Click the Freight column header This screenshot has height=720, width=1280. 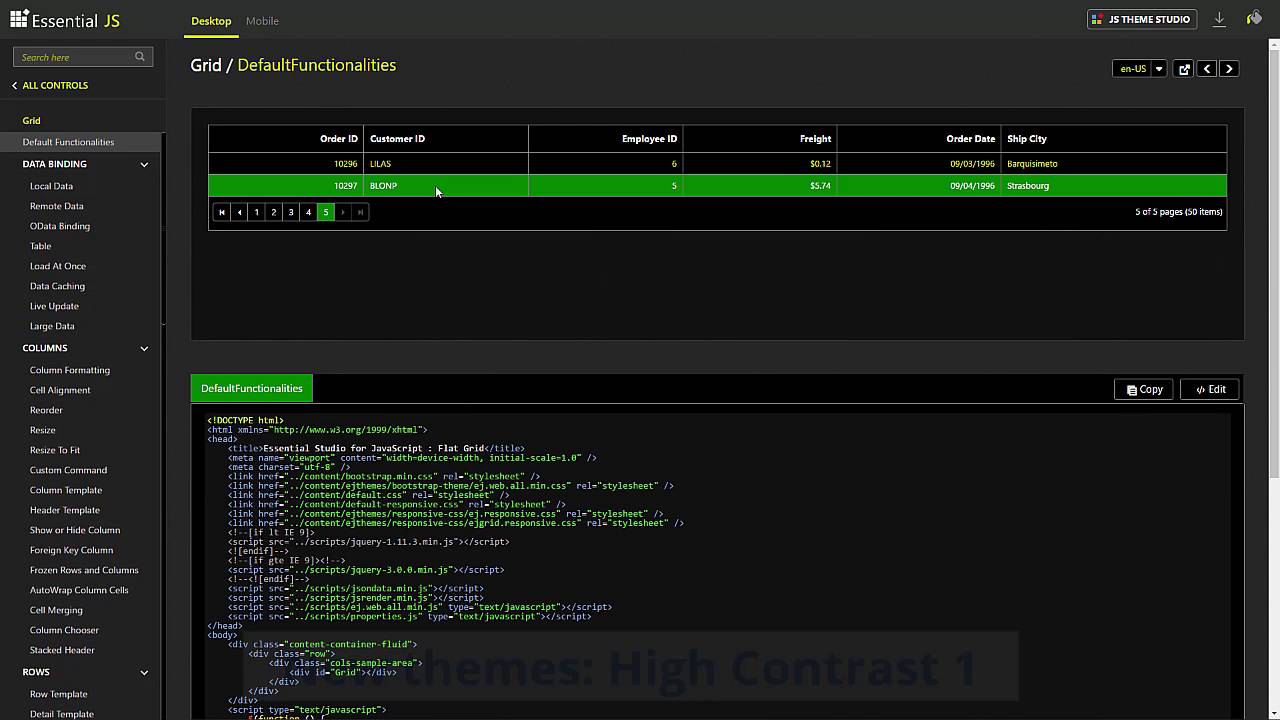pos(760,139)
